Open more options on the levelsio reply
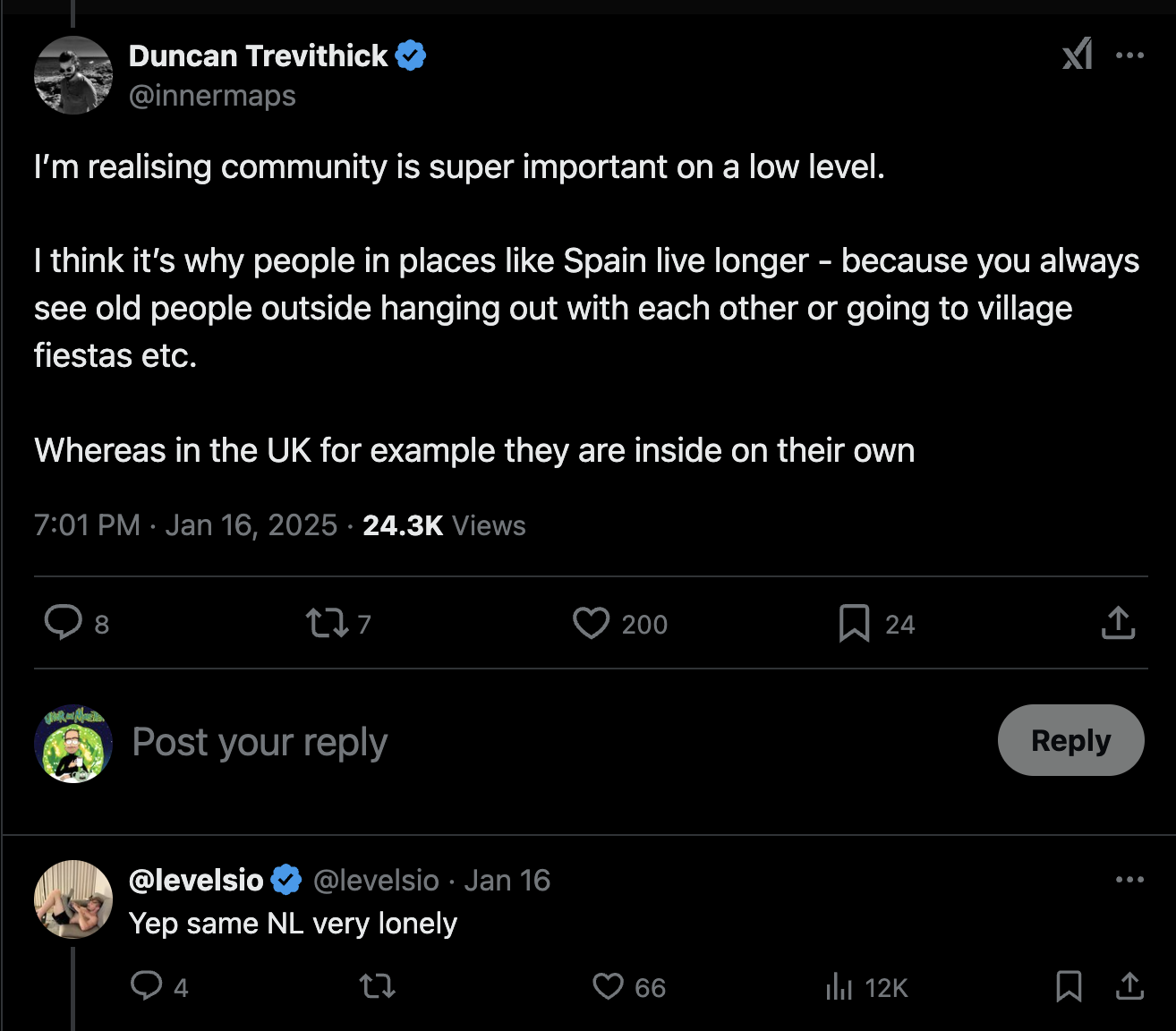The image size is (1176, 1031). coord(1129,880)
